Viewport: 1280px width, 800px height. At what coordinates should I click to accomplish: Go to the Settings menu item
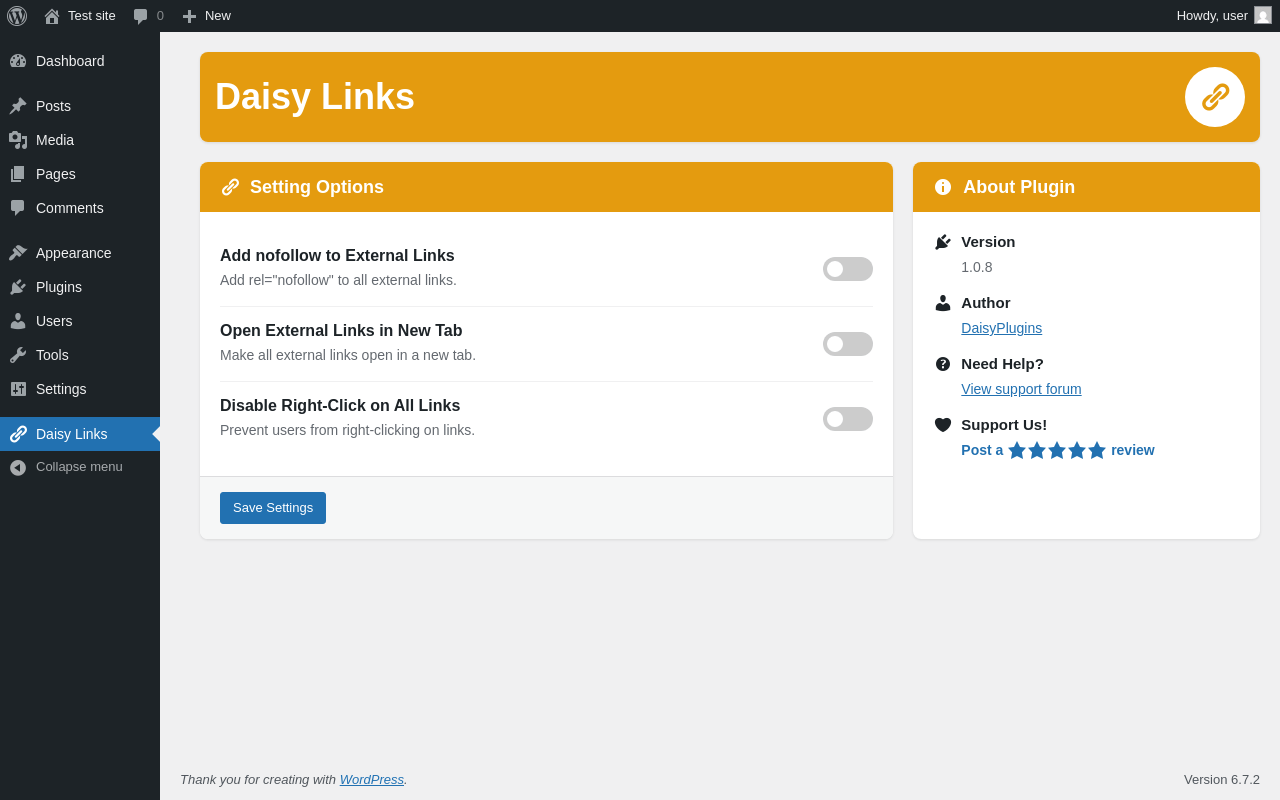tap(61, 389)
